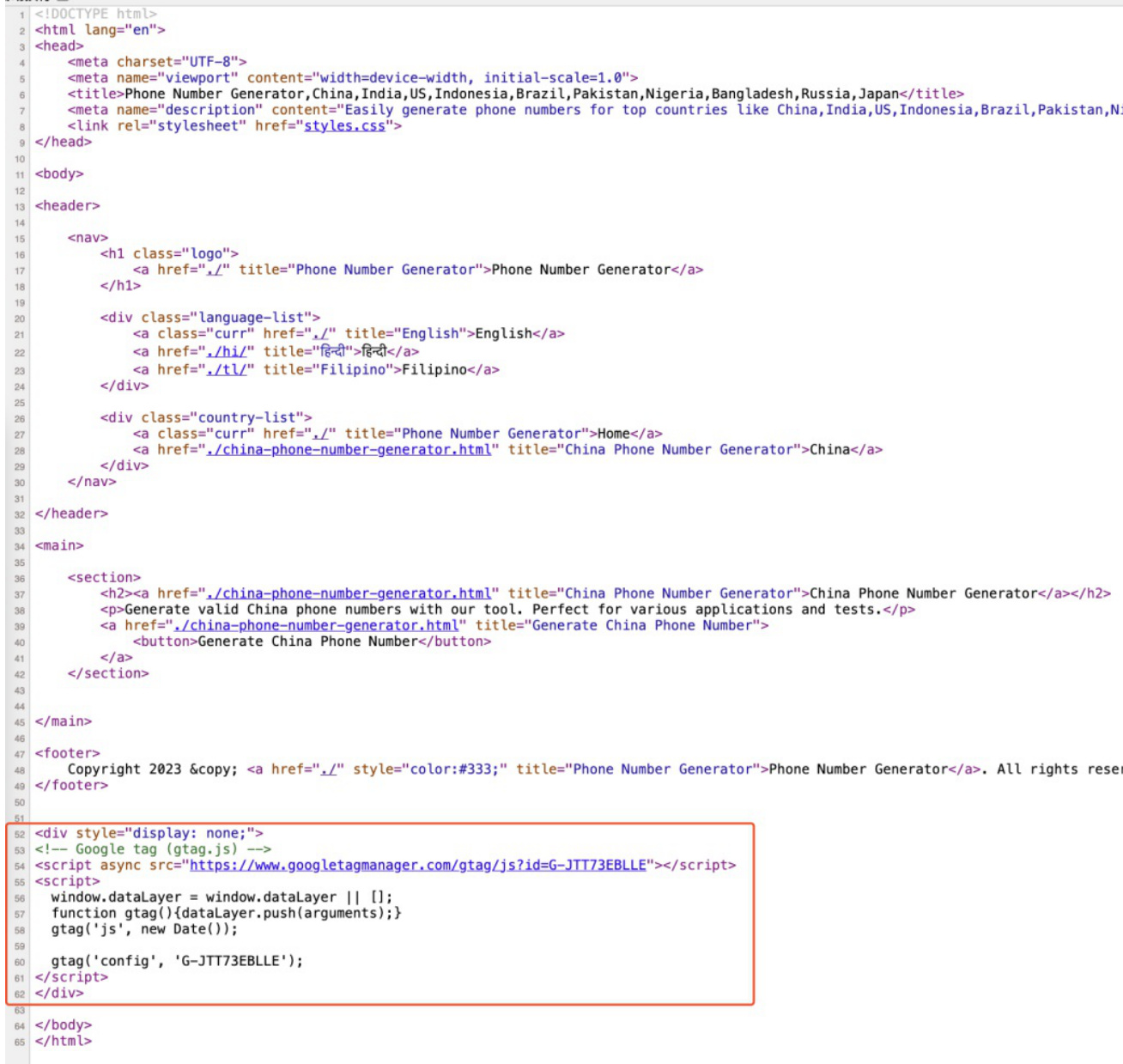Image resolution: width=1123 pixels, height=1064 pixels.
Task: Click the closing </nav> tag
Action: (x=92, y=482)
